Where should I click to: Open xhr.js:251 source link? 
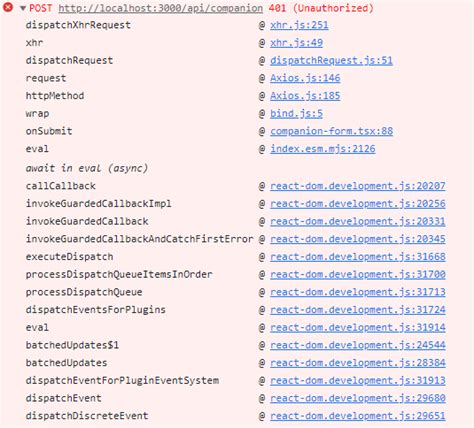coord(299,25)
